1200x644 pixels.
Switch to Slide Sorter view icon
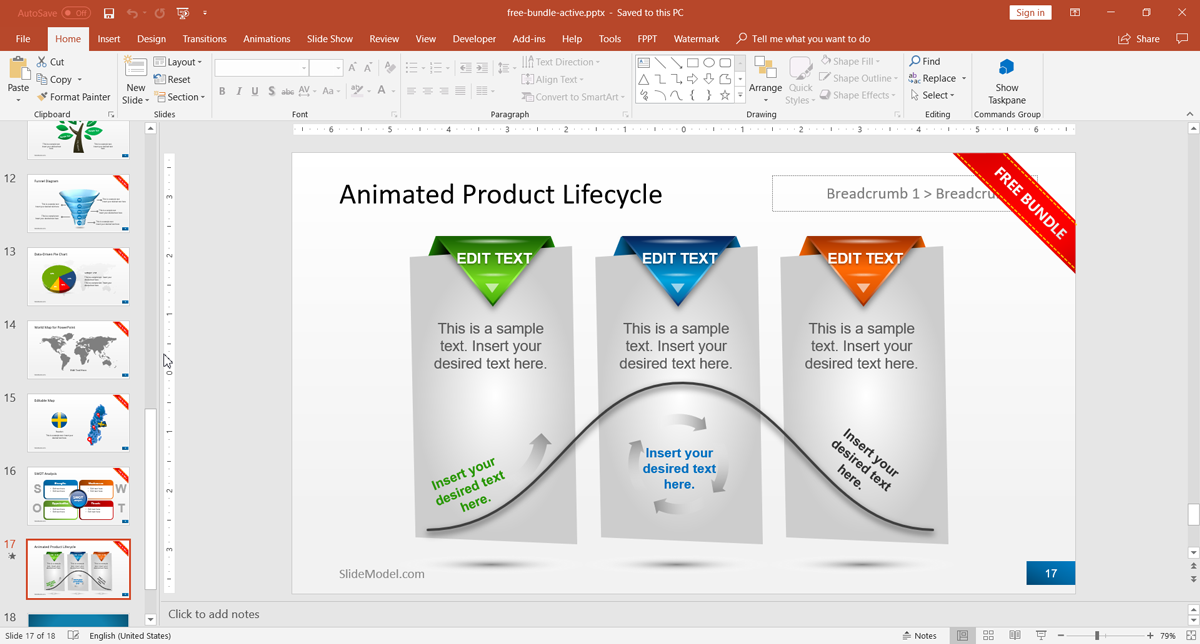[x=988, y=636]
